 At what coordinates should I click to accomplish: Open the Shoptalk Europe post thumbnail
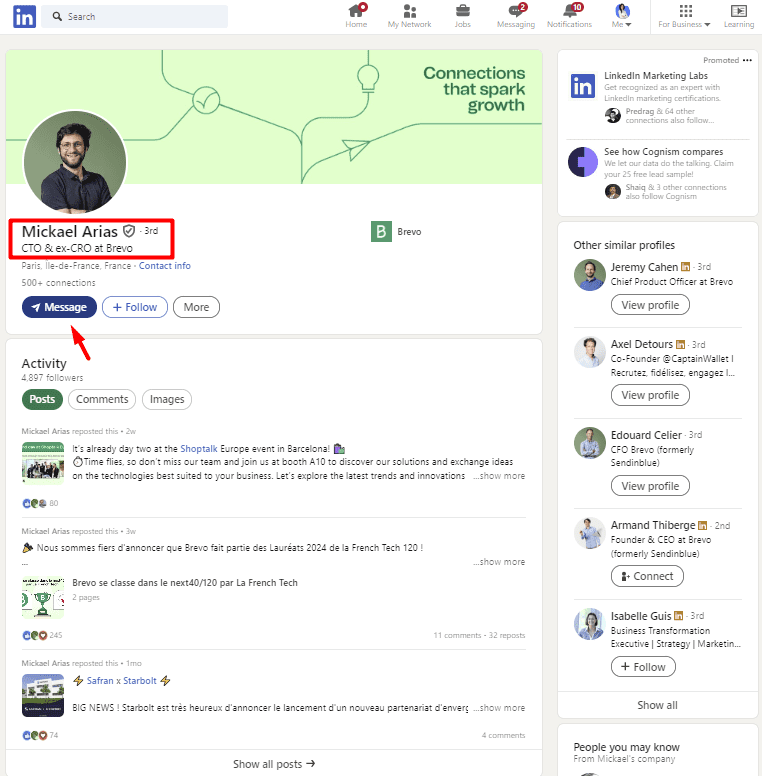pos(43,463)
